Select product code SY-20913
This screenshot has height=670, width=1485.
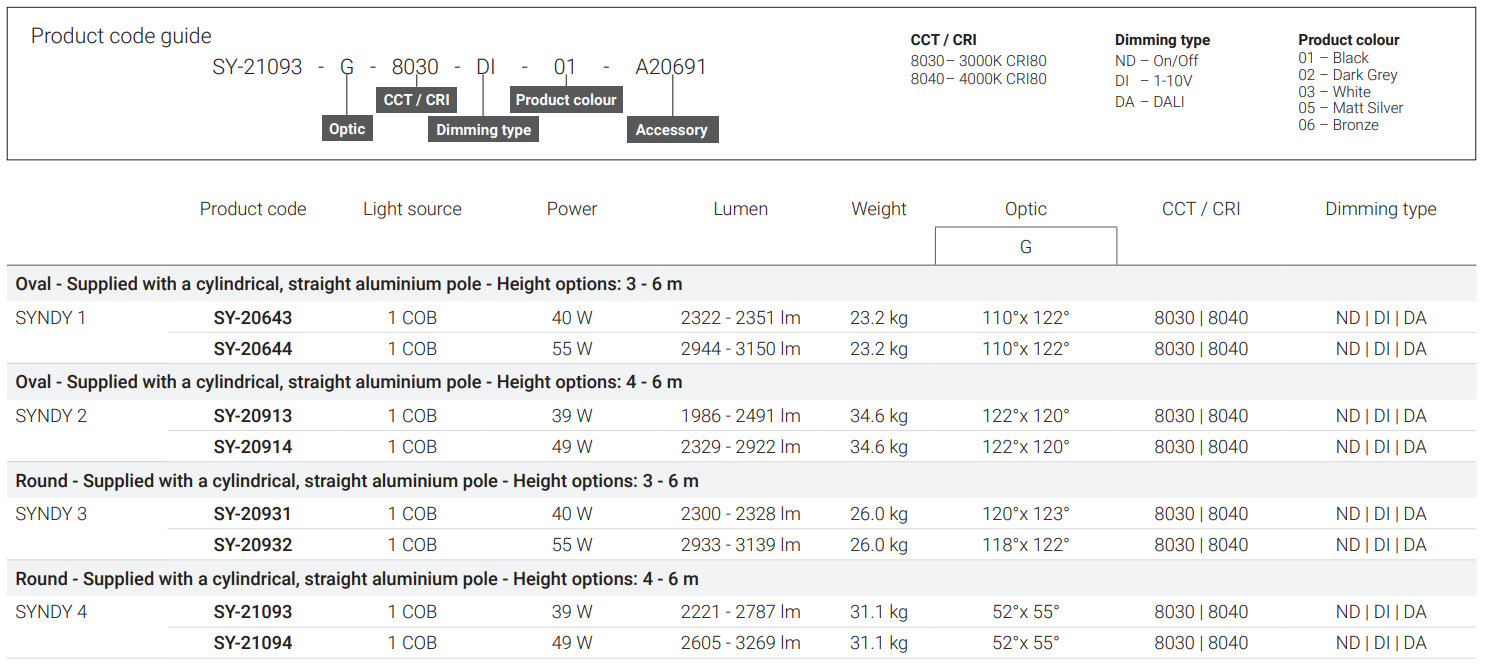coord(253,416)
